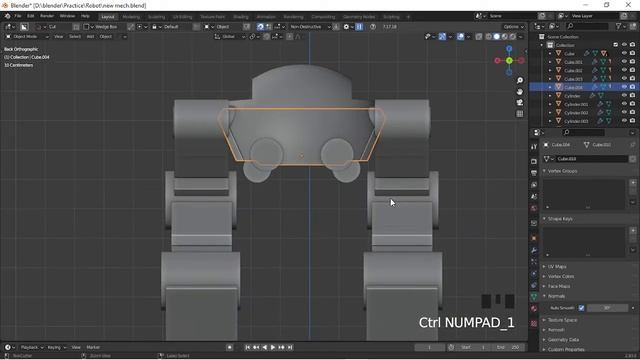Select solid viewport shading mode
Viewport: 640px width, 360px height.
pyautogui.click(x=496, y=36)
